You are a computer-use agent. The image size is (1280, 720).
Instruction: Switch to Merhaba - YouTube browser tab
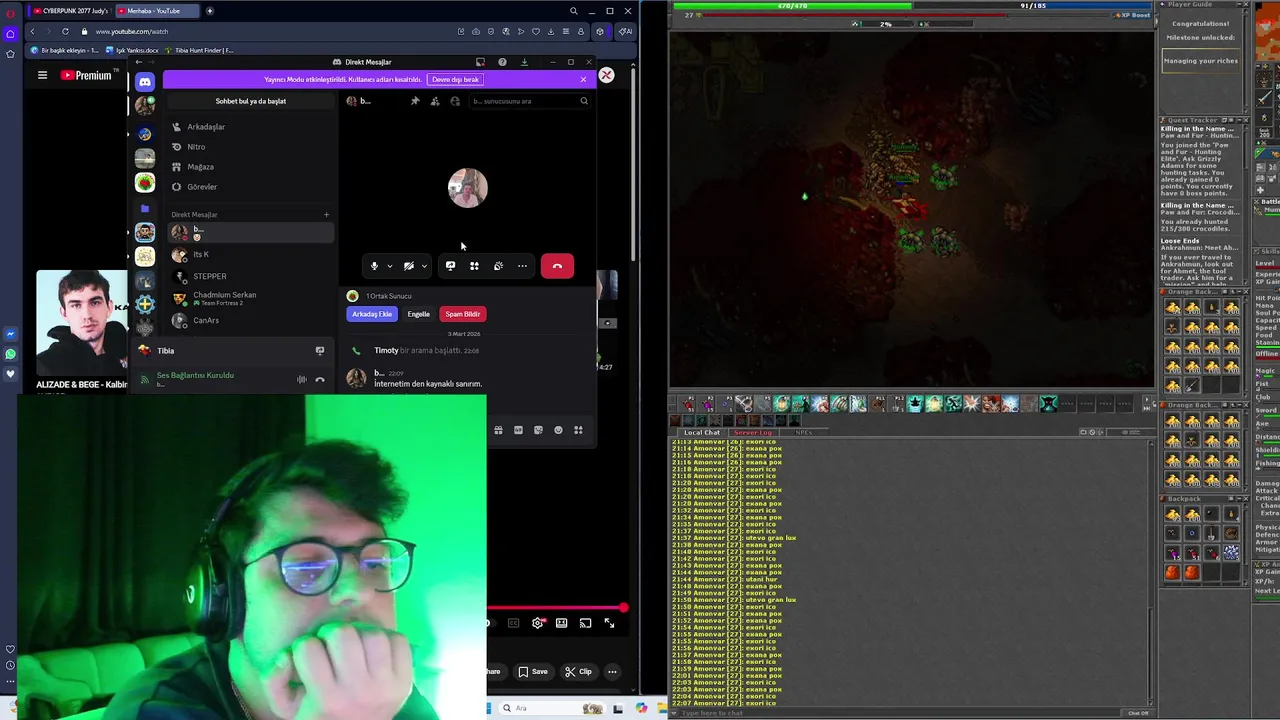click(158, 11)
